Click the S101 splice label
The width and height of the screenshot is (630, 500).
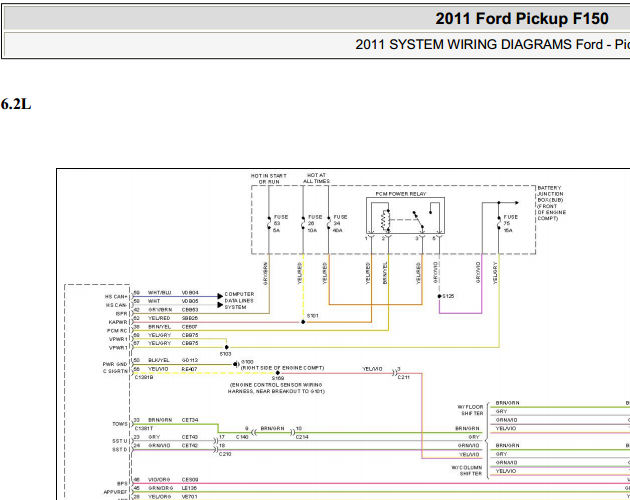[312, 316]
